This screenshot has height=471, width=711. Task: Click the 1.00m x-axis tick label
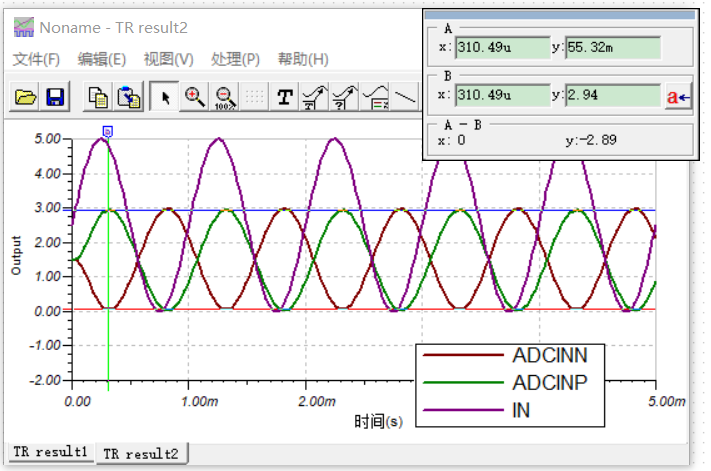point(200,402)
